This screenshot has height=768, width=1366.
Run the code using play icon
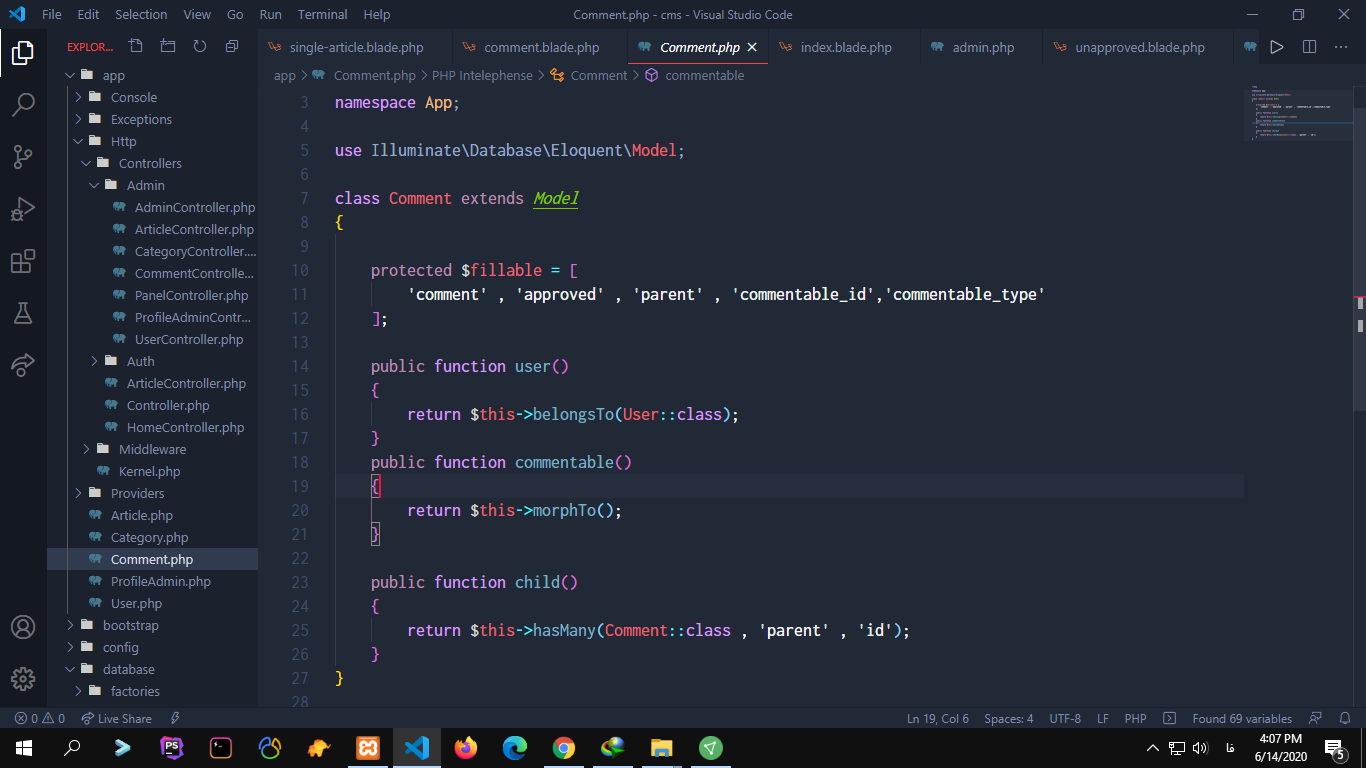(1277, 47)
